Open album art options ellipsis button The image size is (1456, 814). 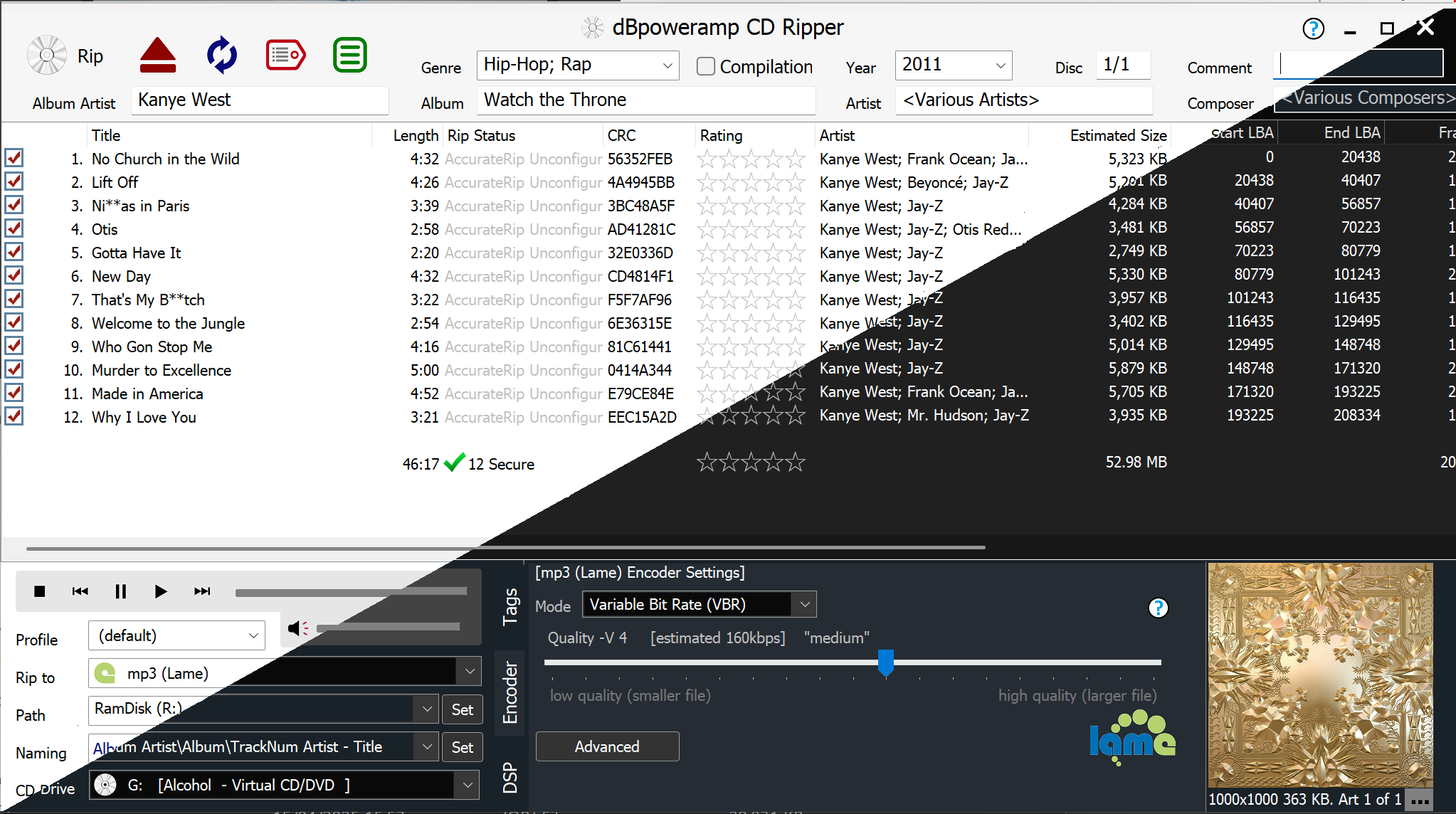tap(1420, 800)
